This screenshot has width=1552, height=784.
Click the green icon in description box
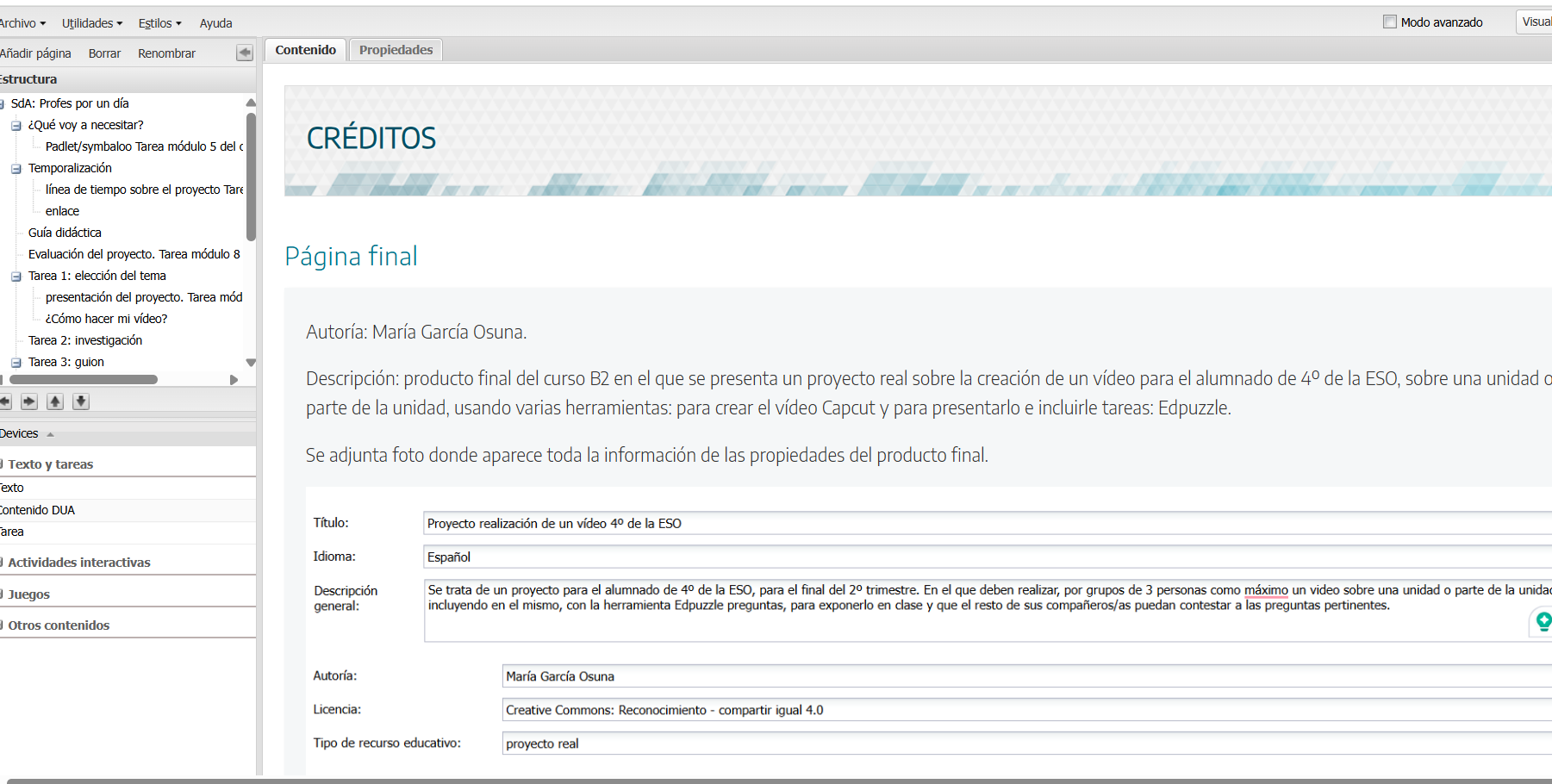[1543, 620]
